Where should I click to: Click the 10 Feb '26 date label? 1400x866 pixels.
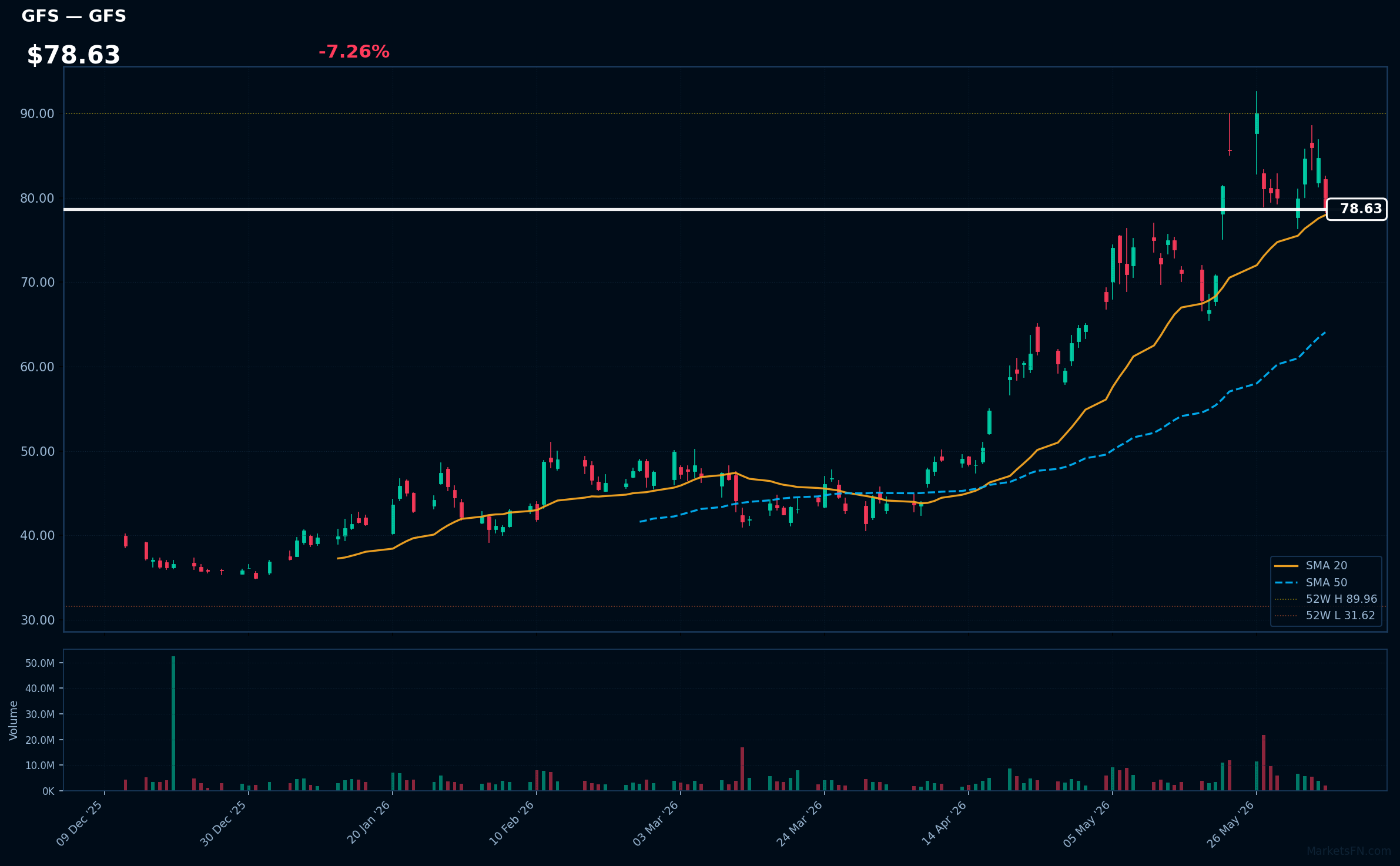click(x=511, y=823)
